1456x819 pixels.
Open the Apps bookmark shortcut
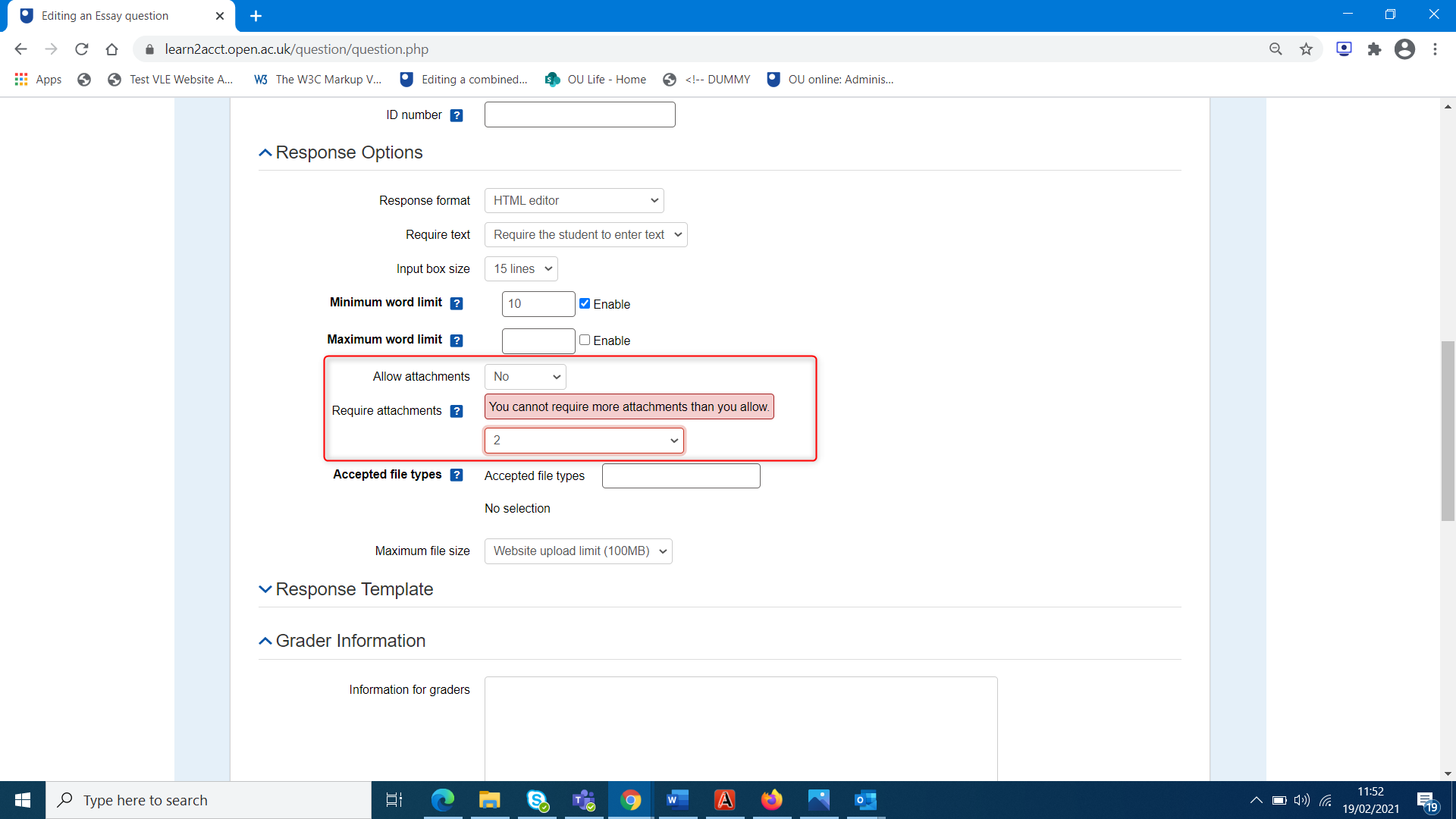(x=38, y=80)
